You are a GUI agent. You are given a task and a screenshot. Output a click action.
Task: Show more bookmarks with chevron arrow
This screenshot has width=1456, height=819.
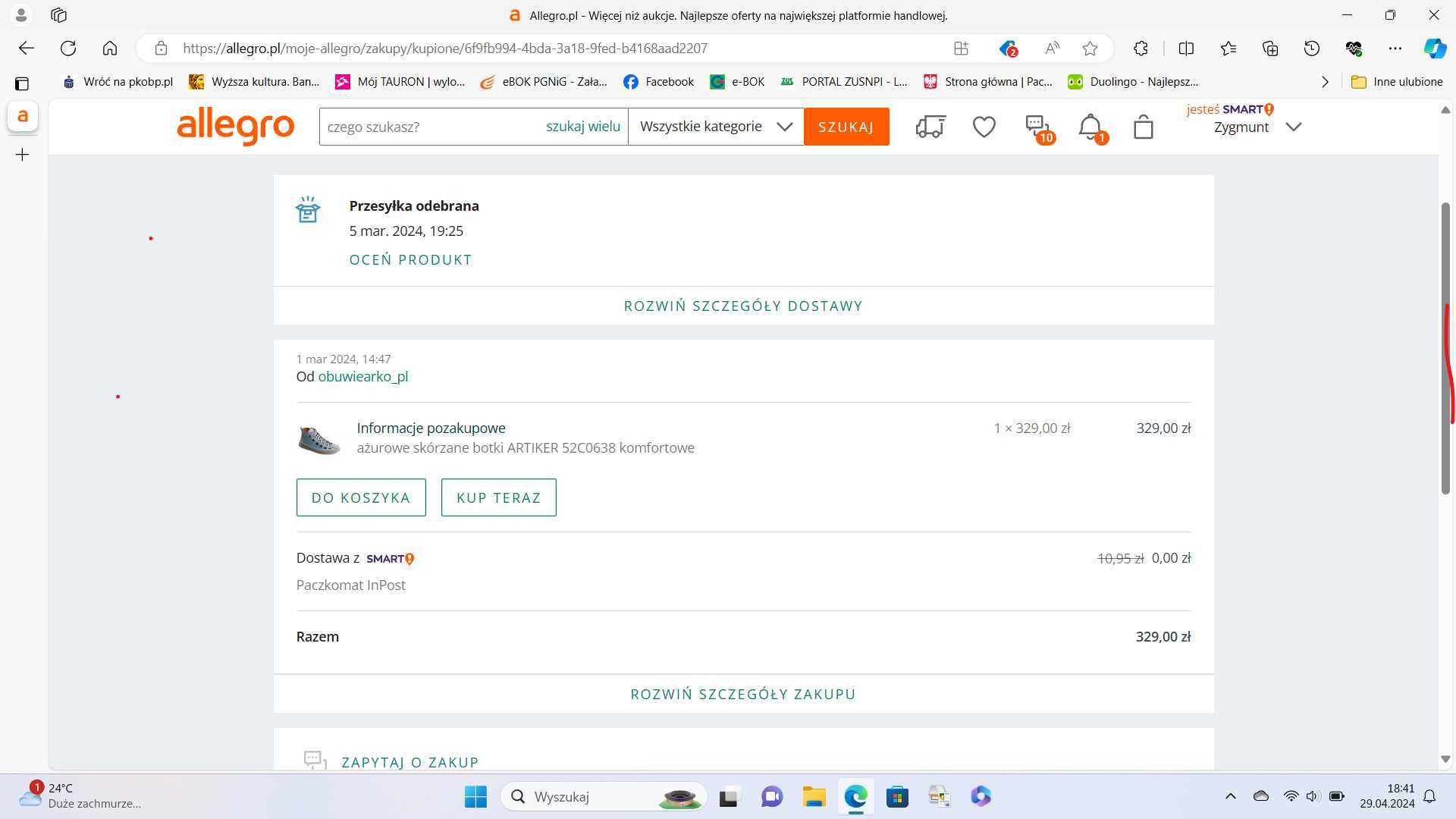coord(1325,82)
